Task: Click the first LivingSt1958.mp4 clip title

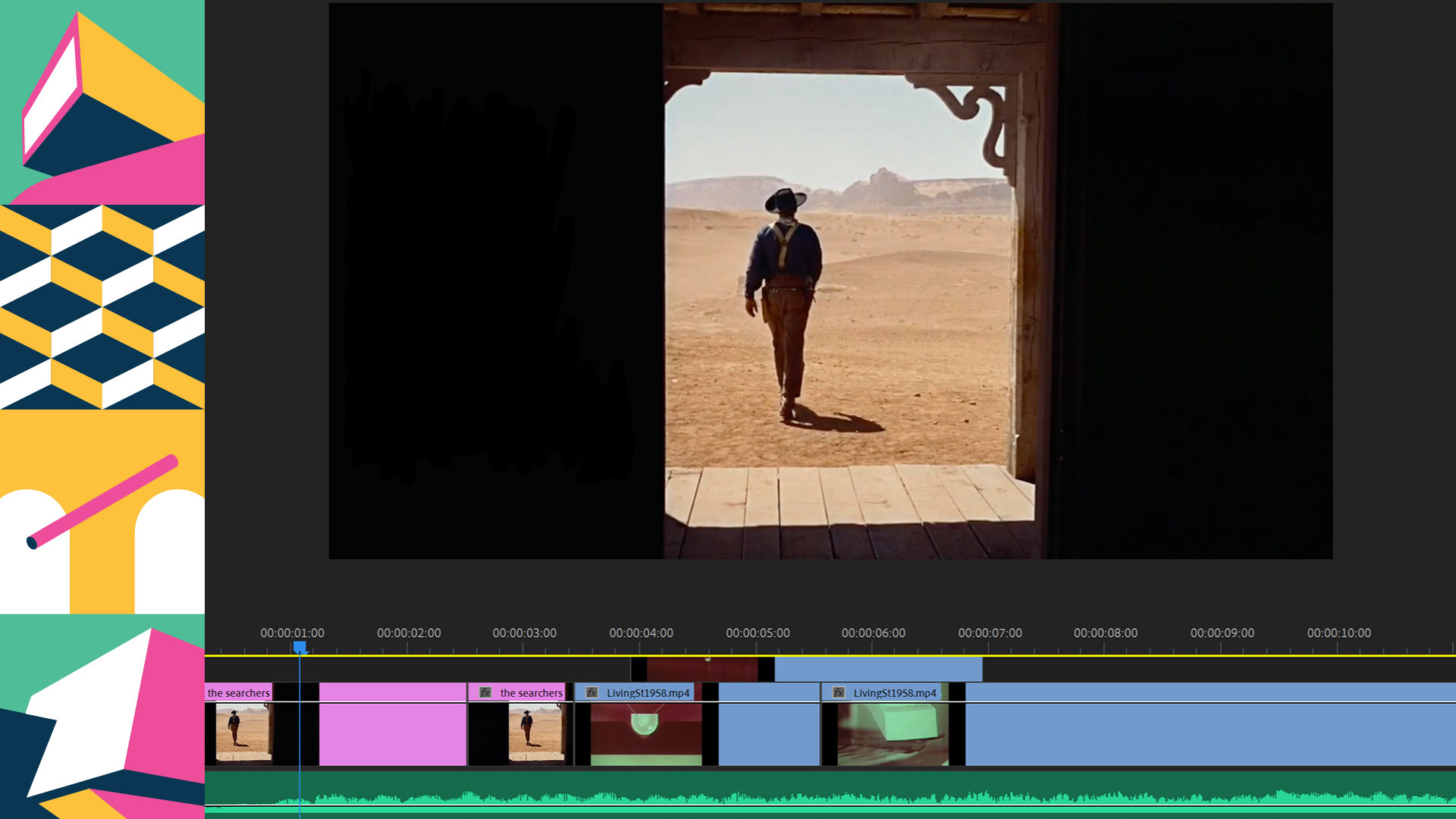Action: (648, 692)
